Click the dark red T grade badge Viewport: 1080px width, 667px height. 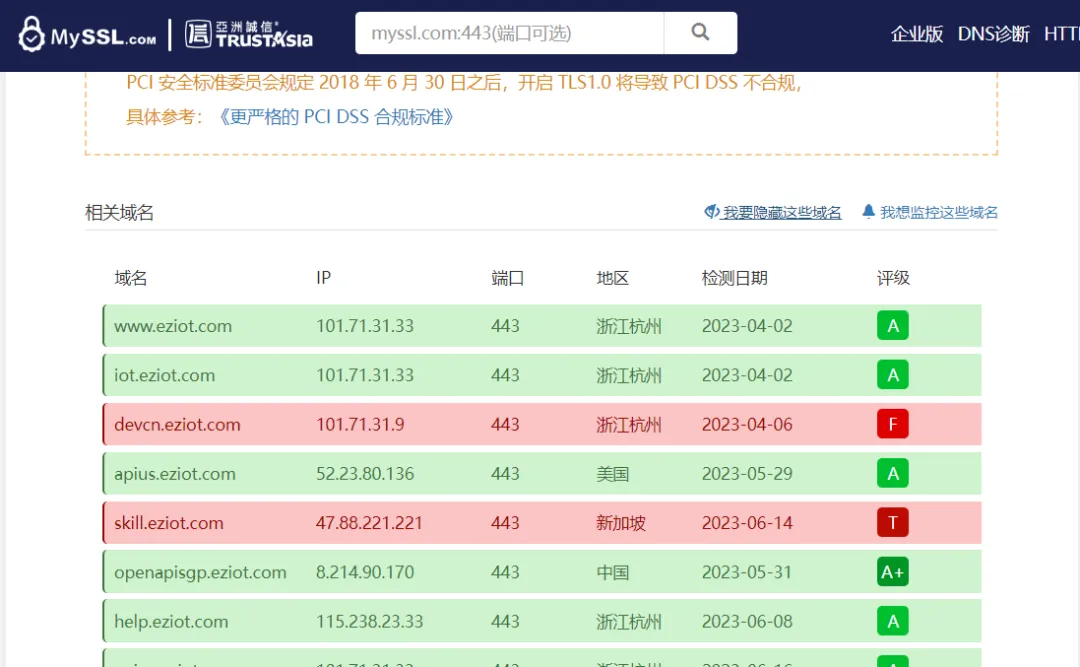point(892,522)
